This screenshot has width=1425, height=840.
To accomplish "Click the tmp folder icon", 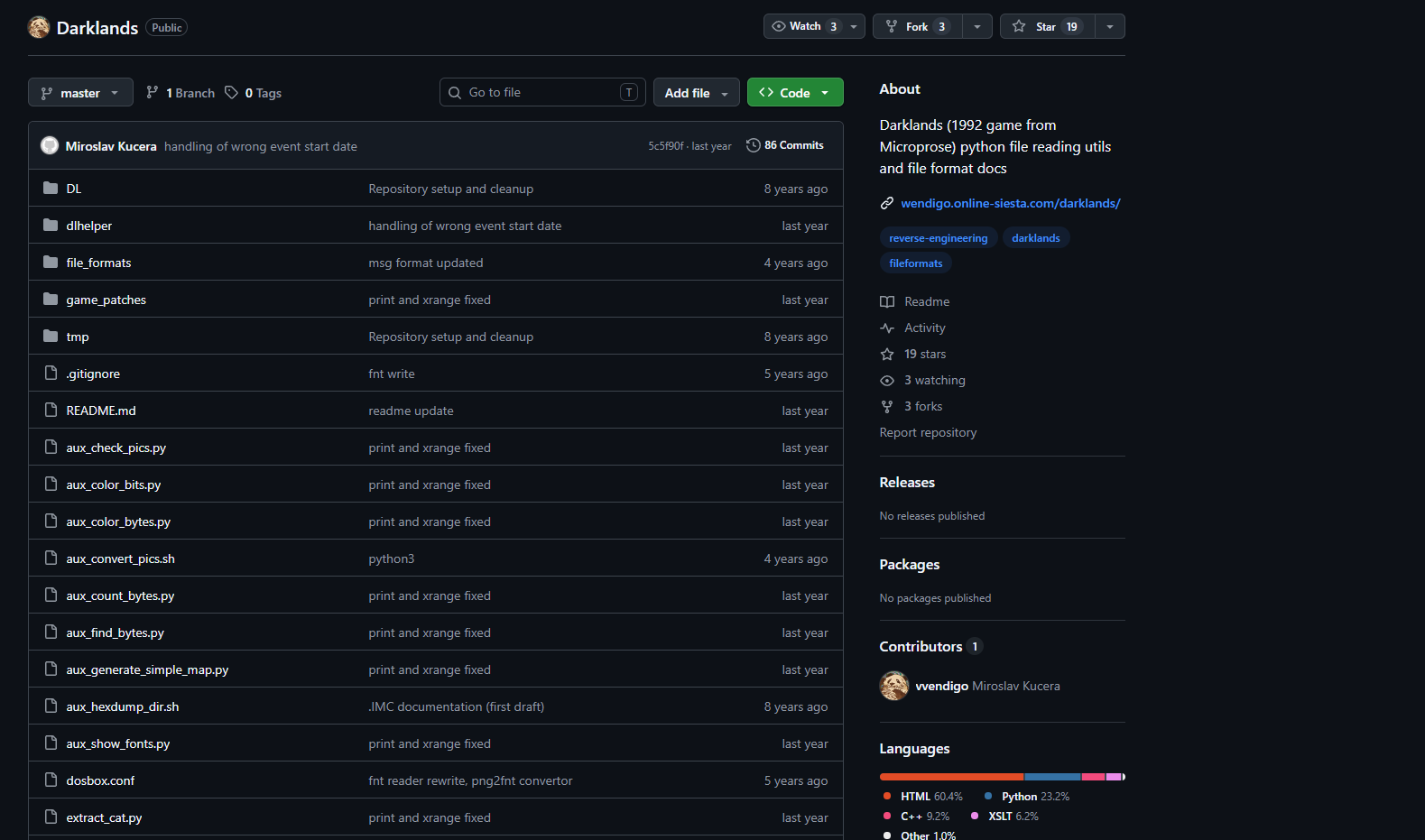I will (51, 336).
